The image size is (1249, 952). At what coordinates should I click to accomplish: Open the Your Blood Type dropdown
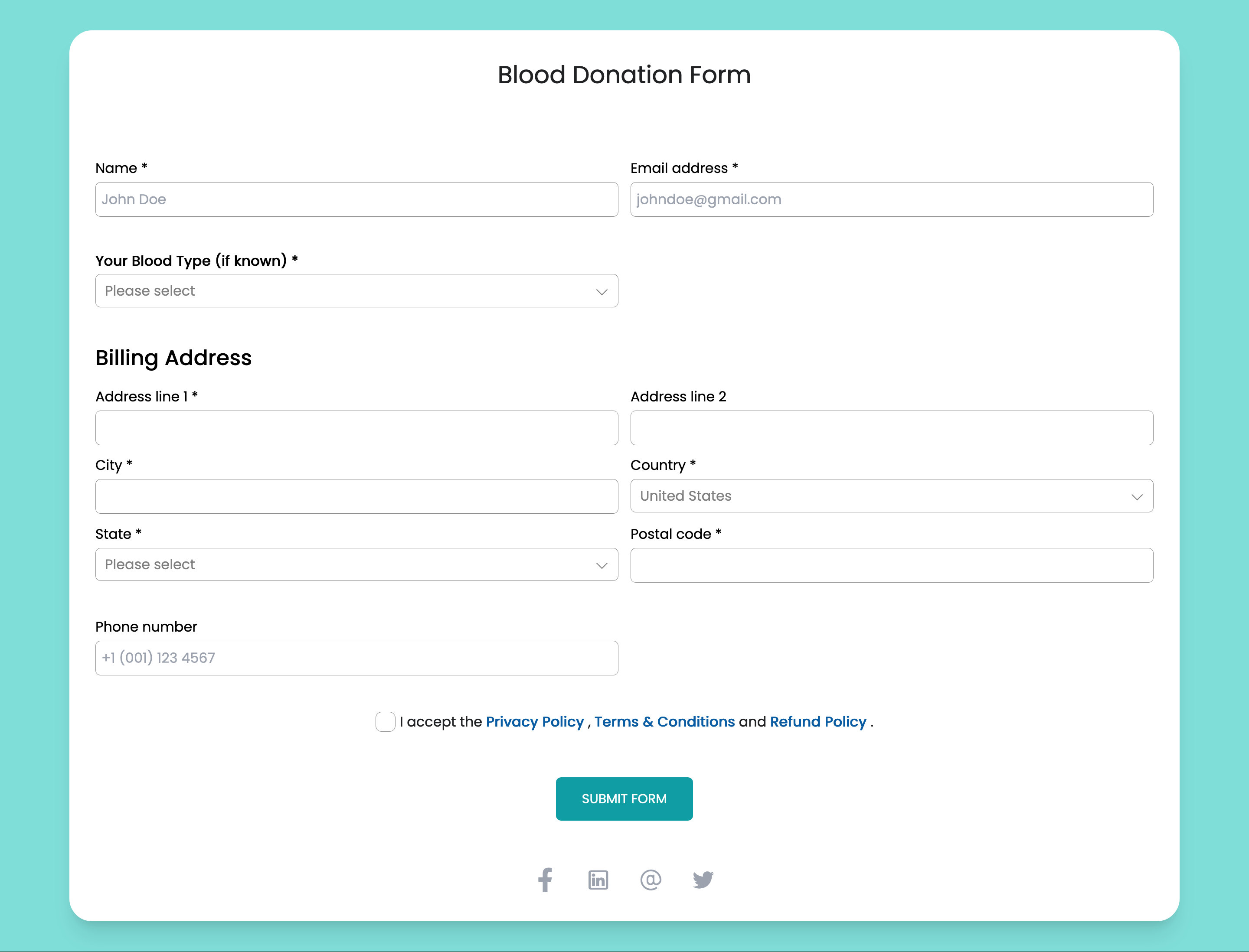[x=356, y=290]
